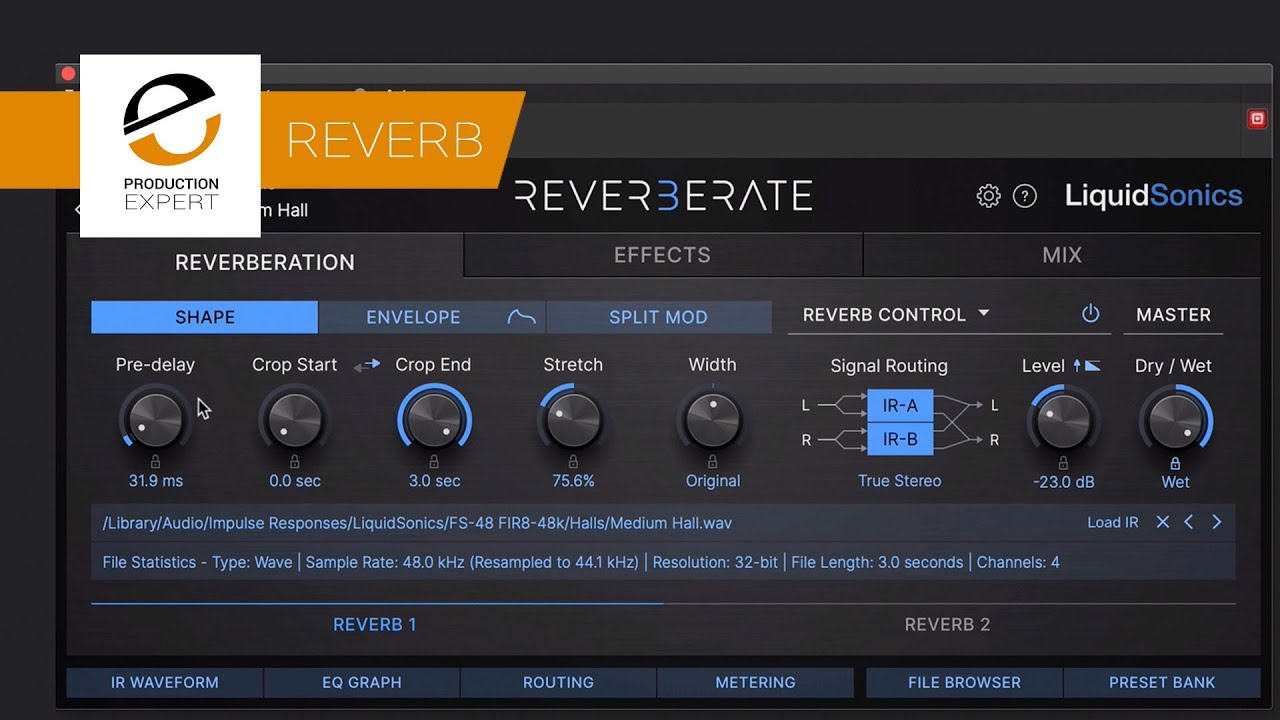
Task: Open the Preset Bank panel
Action: pos(1162,682)
